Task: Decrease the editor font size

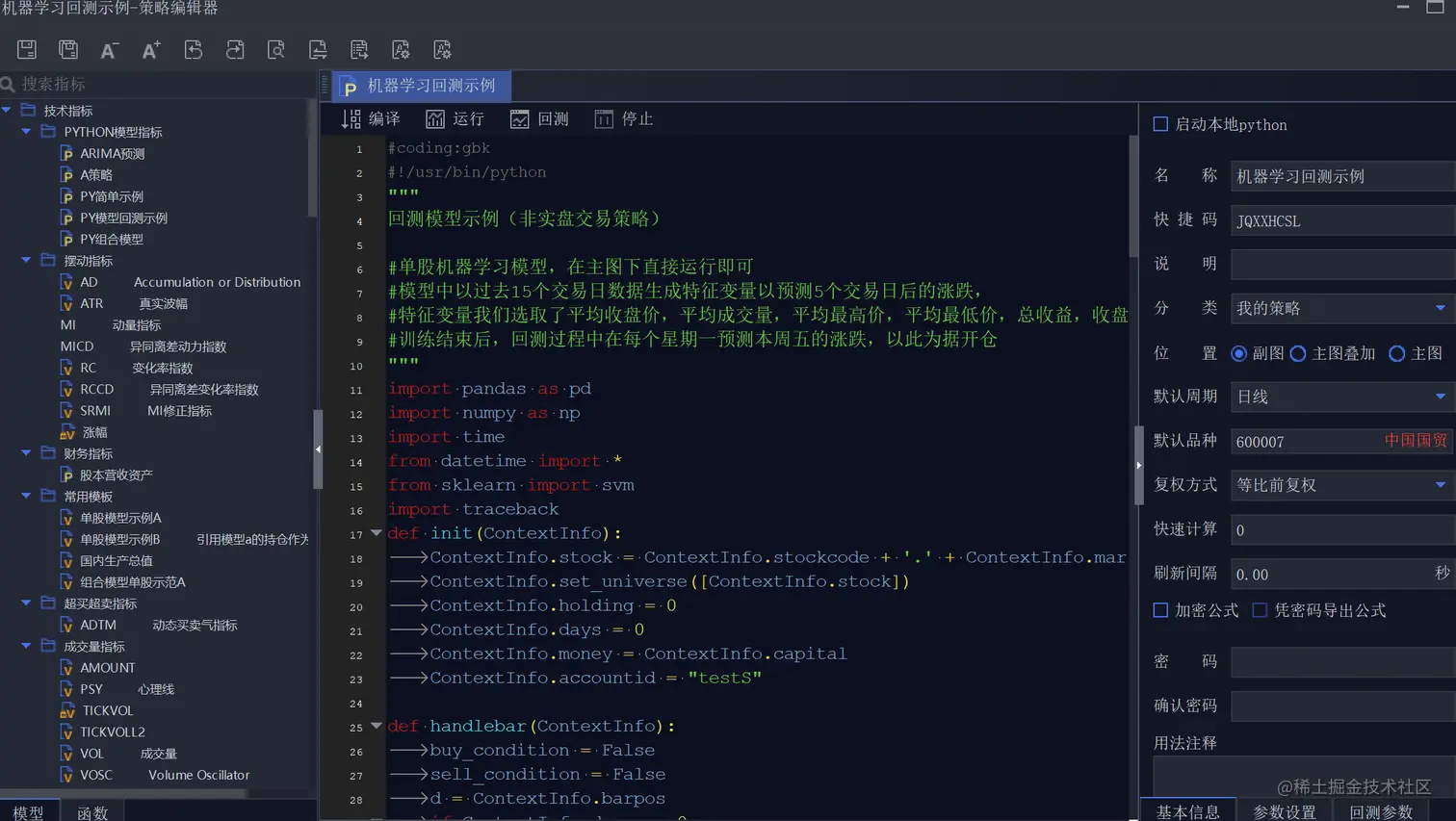Action: click(x=109, y=49)
